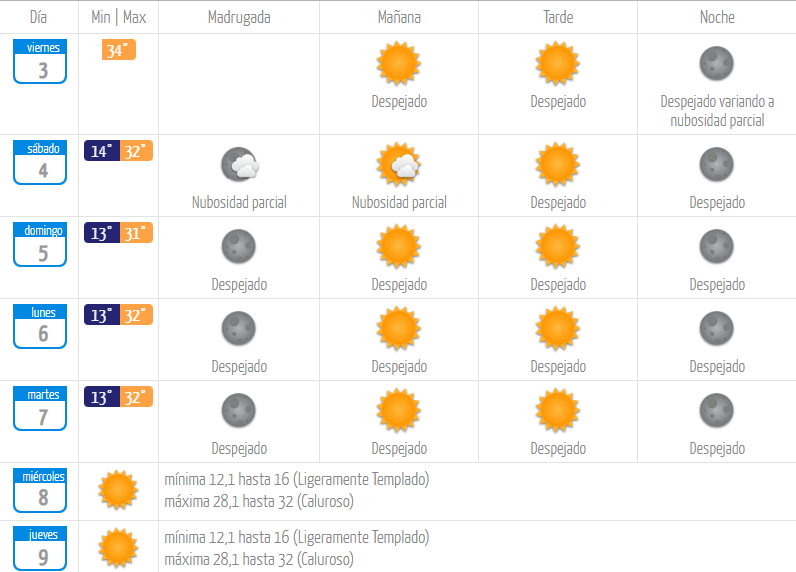Viewport: 796px width, 572px height.
Task: Open the viernes 3 calendar badge
Action: pyautogui.click(x=40, y=61)
